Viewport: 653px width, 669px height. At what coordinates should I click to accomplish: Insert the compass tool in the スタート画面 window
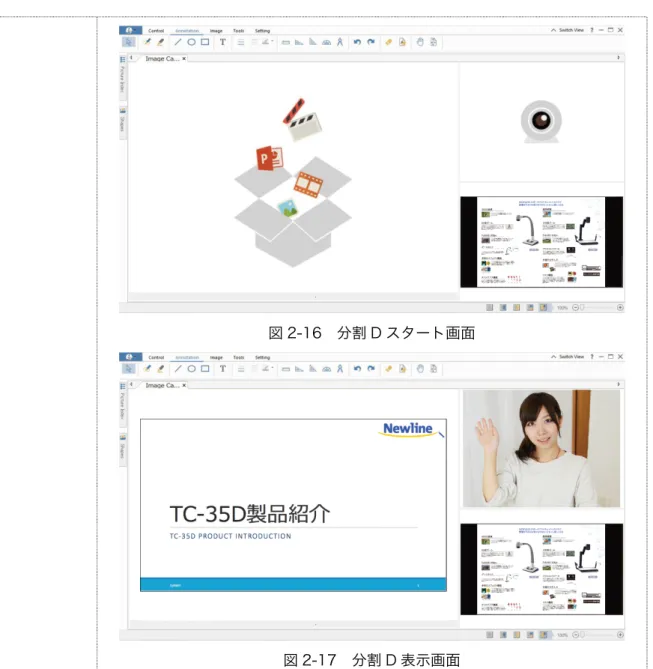click(340, 42)
